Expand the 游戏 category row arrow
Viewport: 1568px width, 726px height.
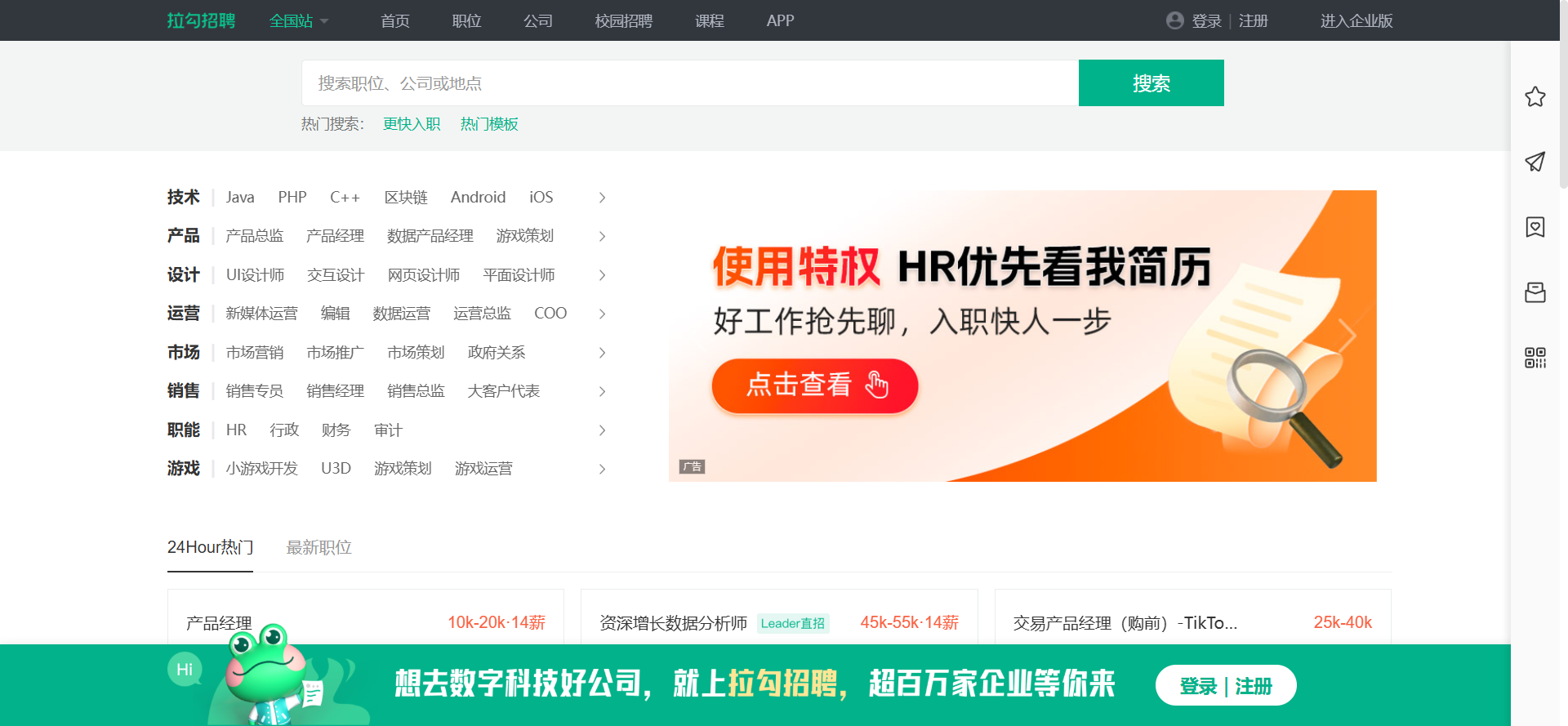tap(602, 469)
